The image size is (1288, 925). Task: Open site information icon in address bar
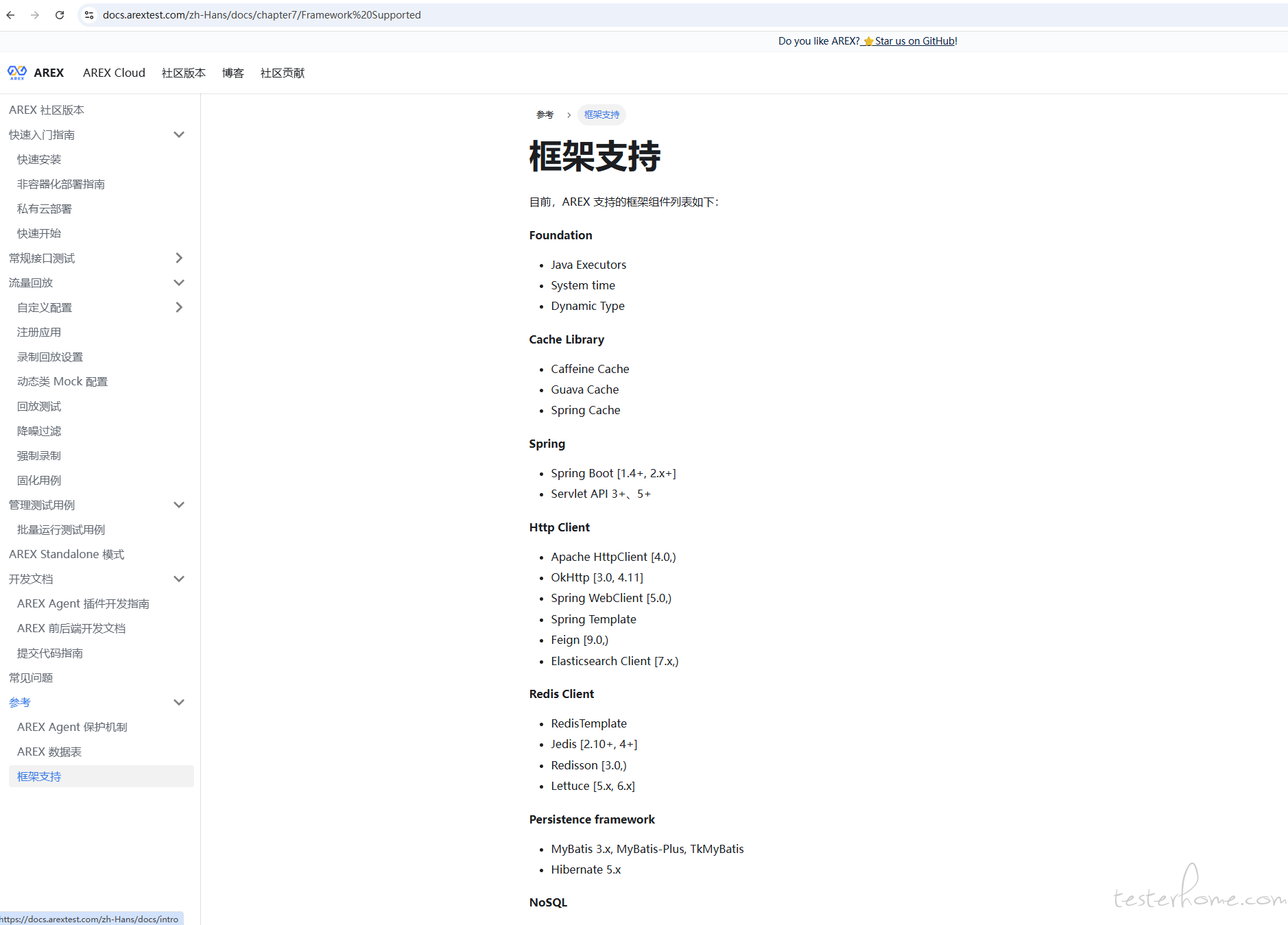pyautogui.click(x=89, y=15)
